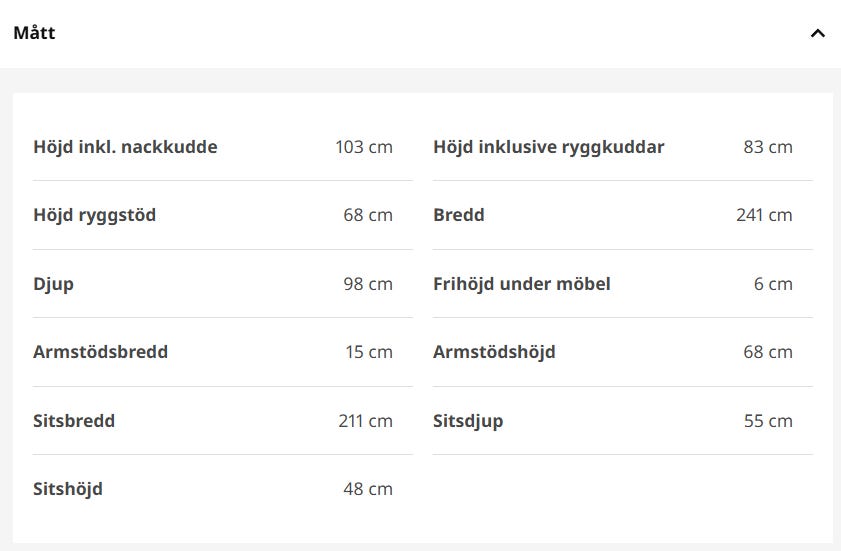Click the 211 cm seat width value
The width and height of the screenshot is (841, 551).
tap(366, 421)
